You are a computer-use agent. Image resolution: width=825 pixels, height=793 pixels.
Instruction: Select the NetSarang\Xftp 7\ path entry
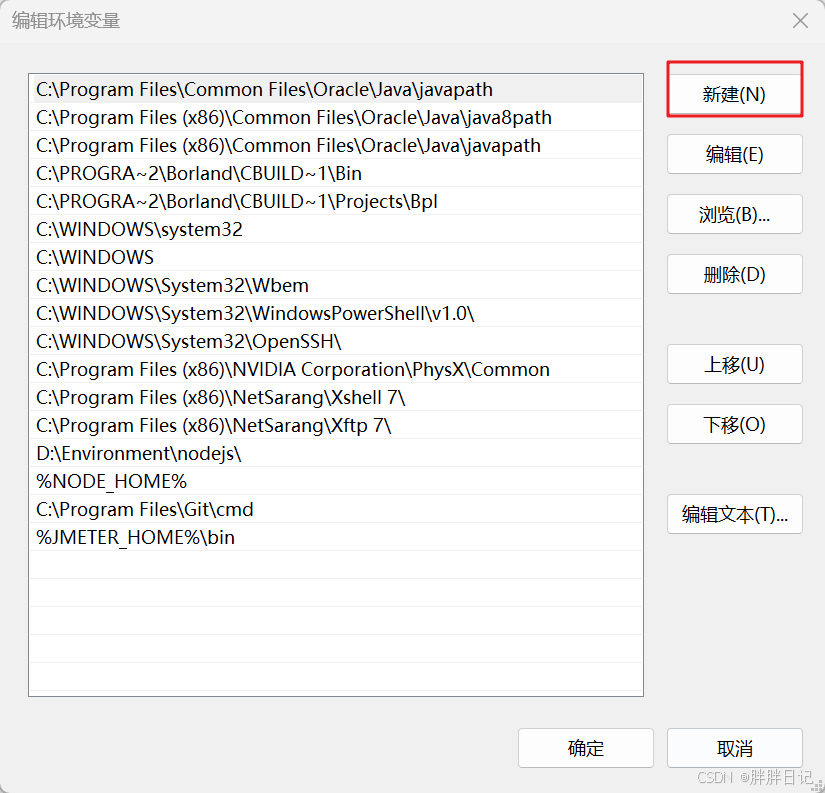pyautogui.click(x=336, y=425)
